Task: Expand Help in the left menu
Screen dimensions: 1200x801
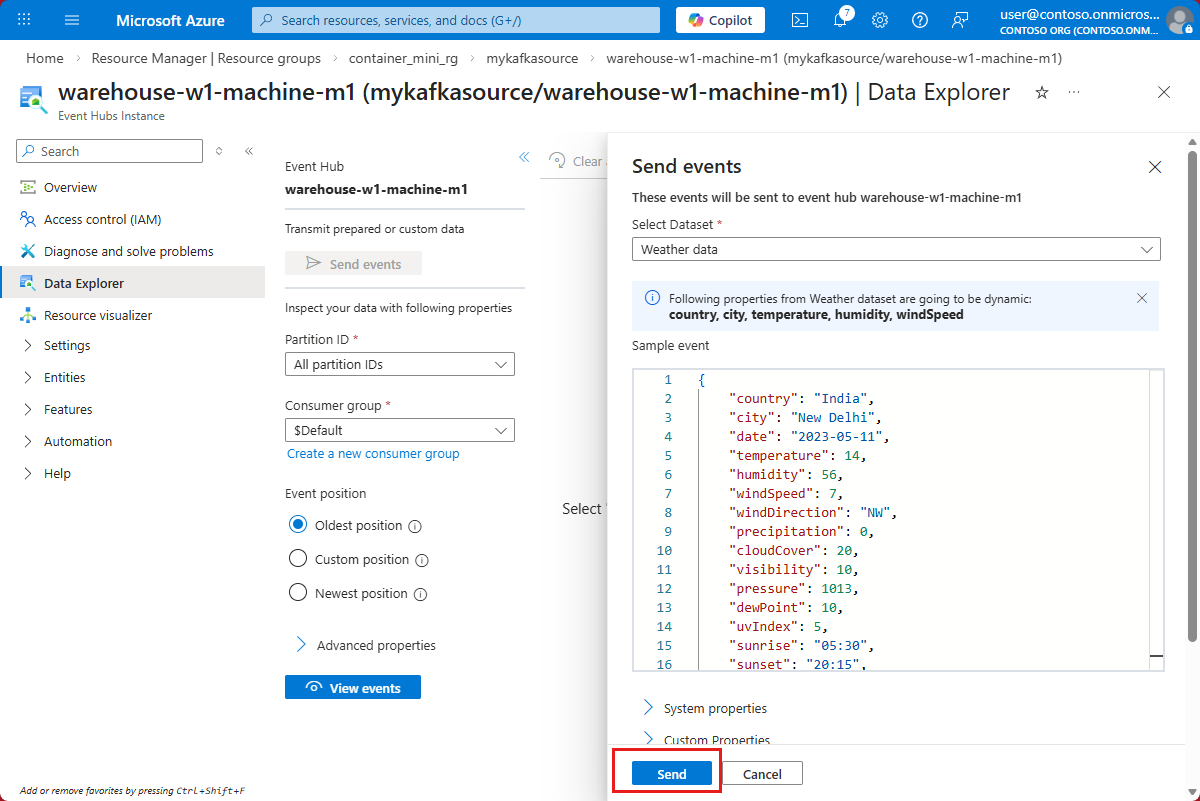Action: (x=46, y=474)
